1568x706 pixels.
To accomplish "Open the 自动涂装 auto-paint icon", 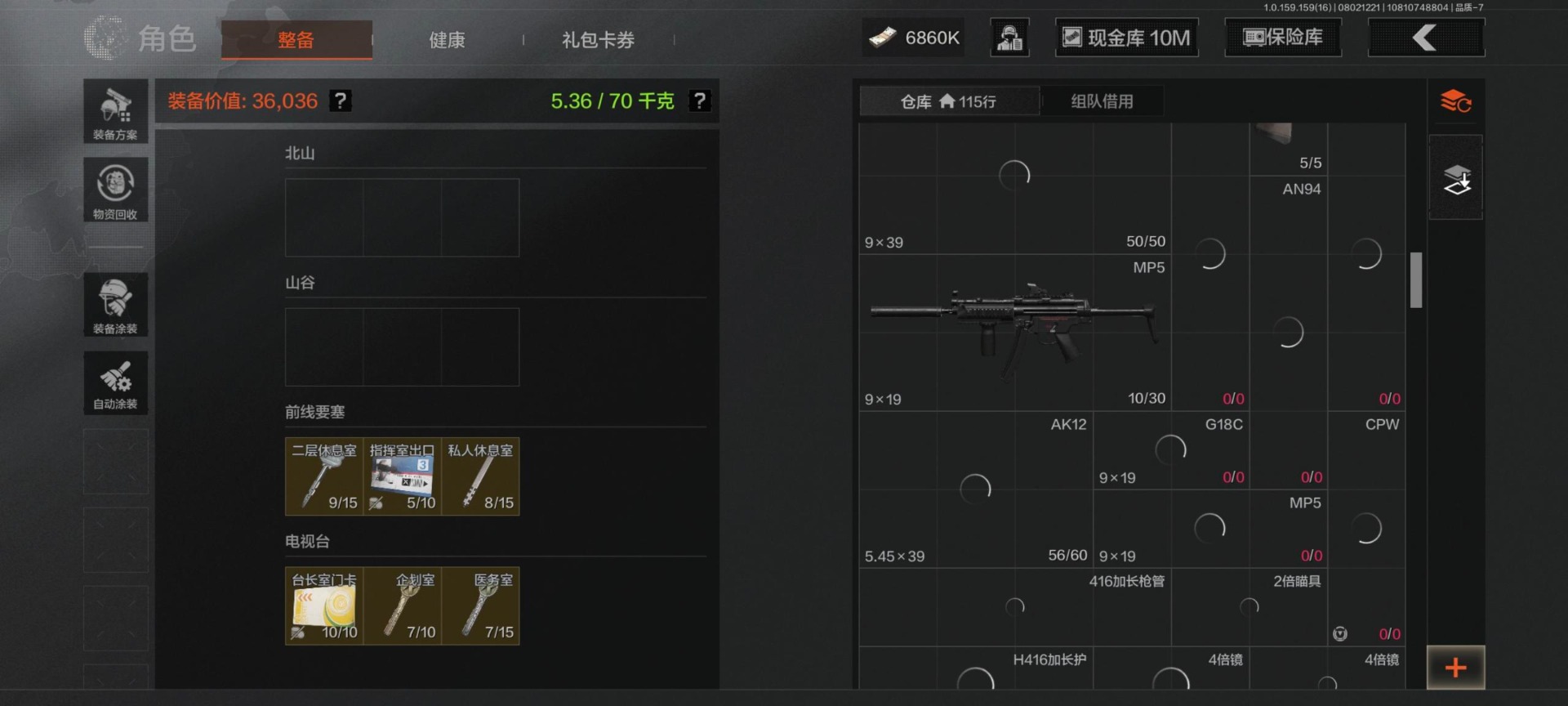I will pyautogui.click(x=115, y=383).
